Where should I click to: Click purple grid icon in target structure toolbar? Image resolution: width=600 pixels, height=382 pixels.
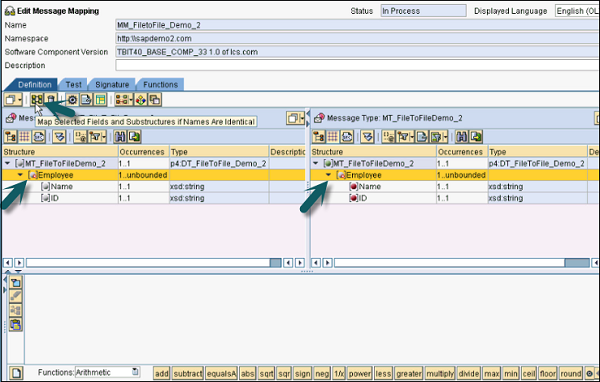coord(333,137)
